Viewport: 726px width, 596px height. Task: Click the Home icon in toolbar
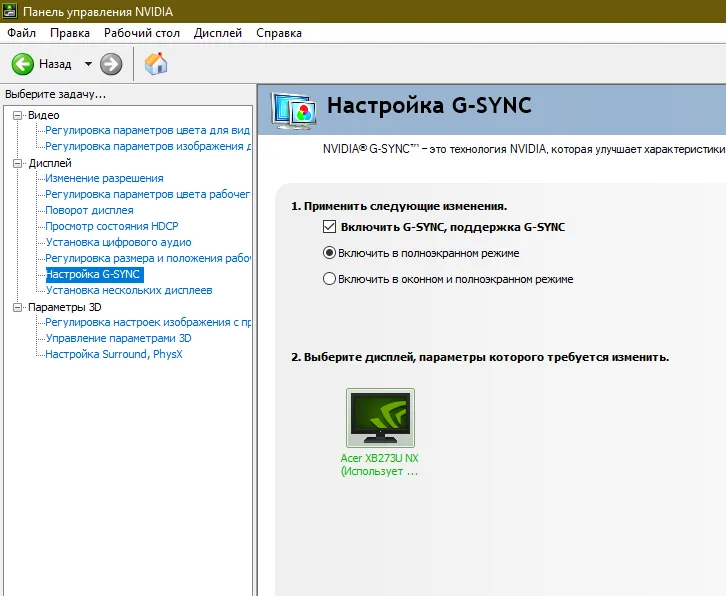click(x=156, y=64)
